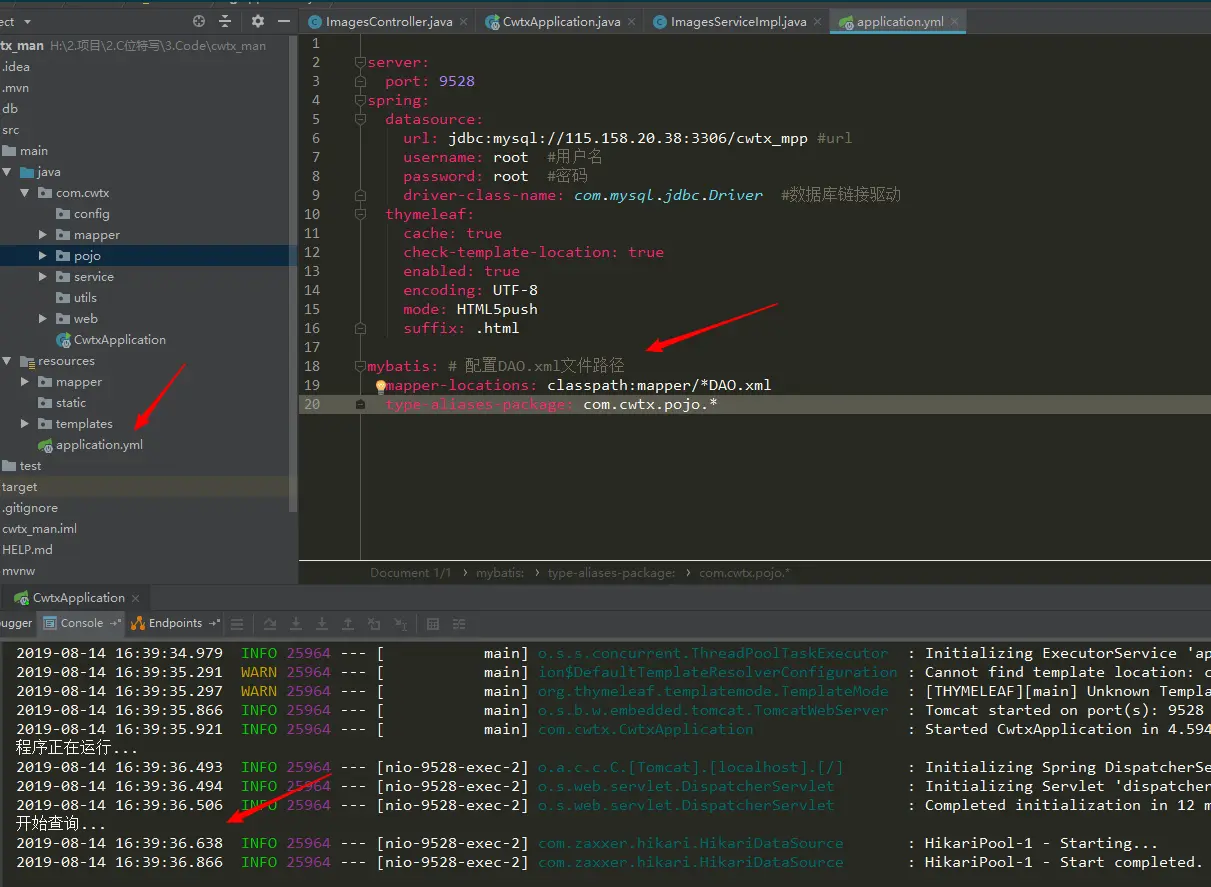Click the Trace Current Stream Chain icon
The image size is (1211, 887).
[459, 624]
